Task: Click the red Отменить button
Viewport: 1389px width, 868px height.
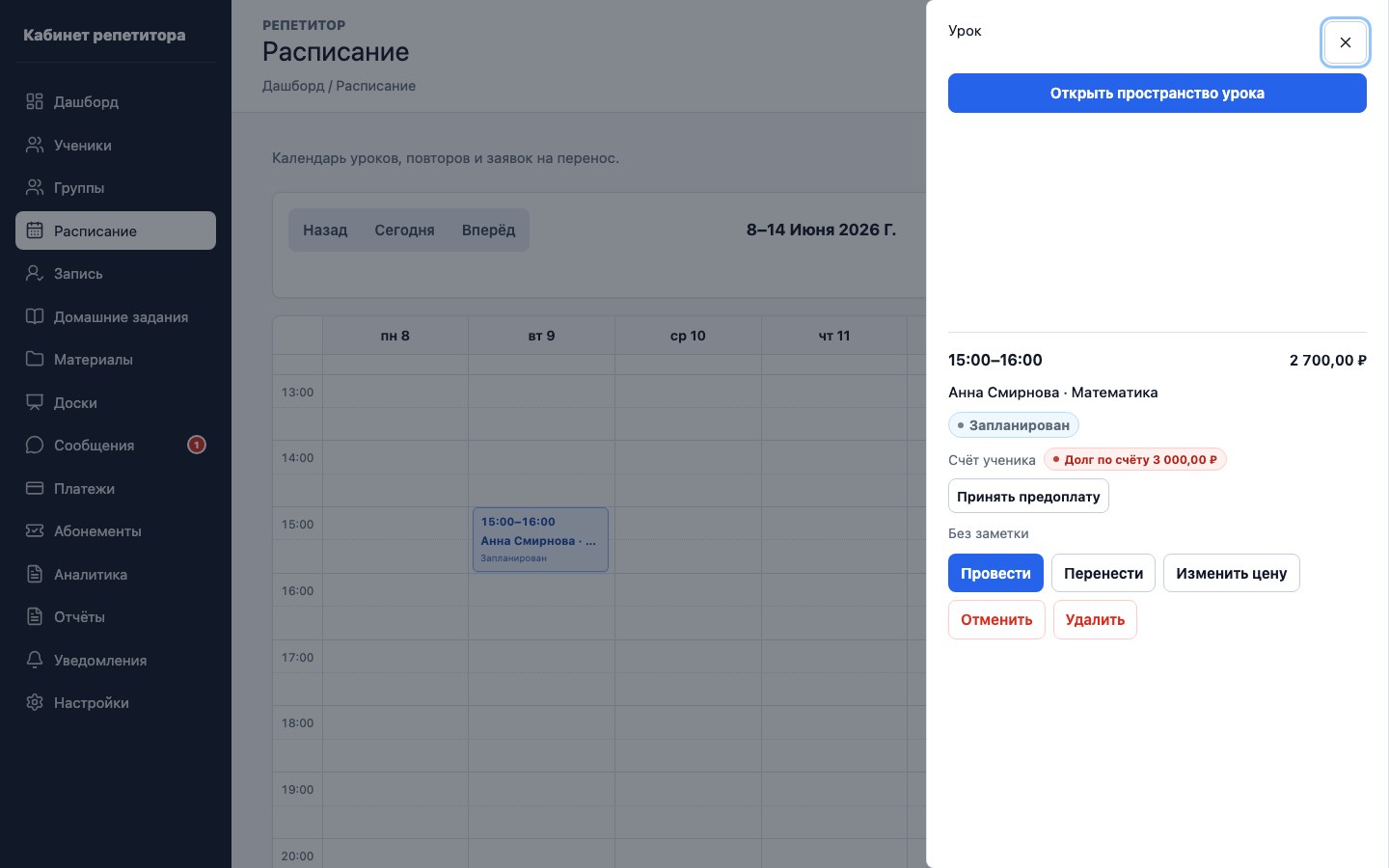Action: point(996,619)
